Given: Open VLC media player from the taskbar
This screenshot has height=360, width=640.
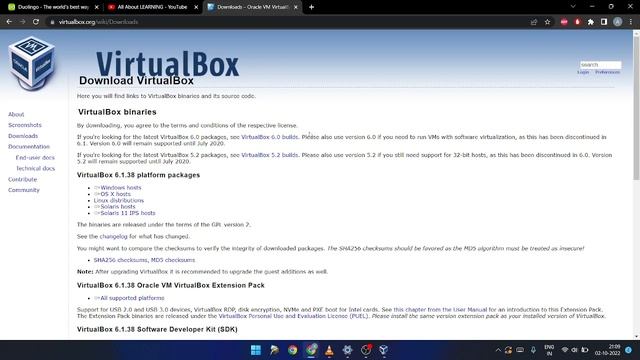Looking at the screenshot, I should tap(329, 350).
